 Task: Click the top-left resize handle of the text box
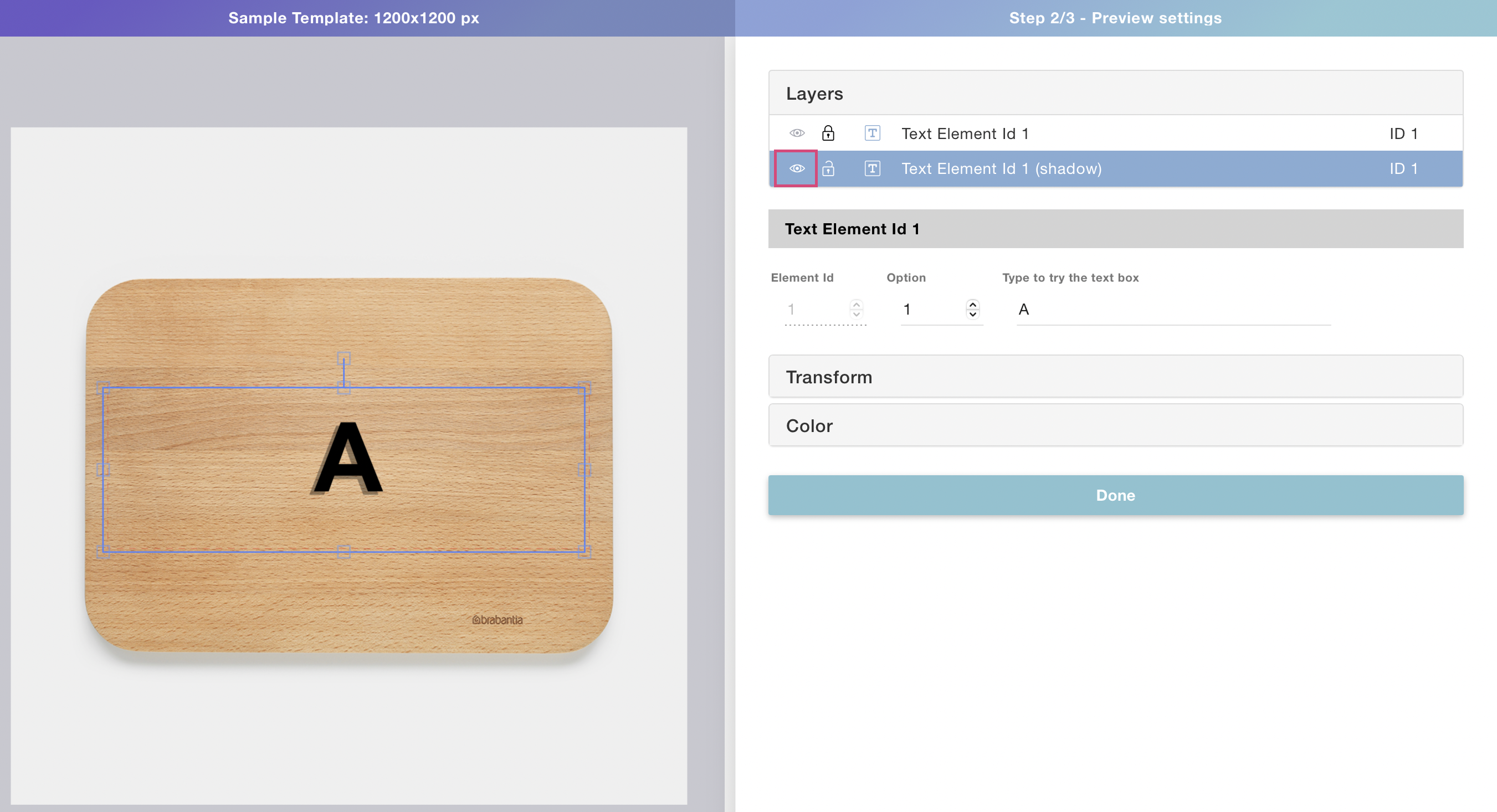click(x=104, y=388)
